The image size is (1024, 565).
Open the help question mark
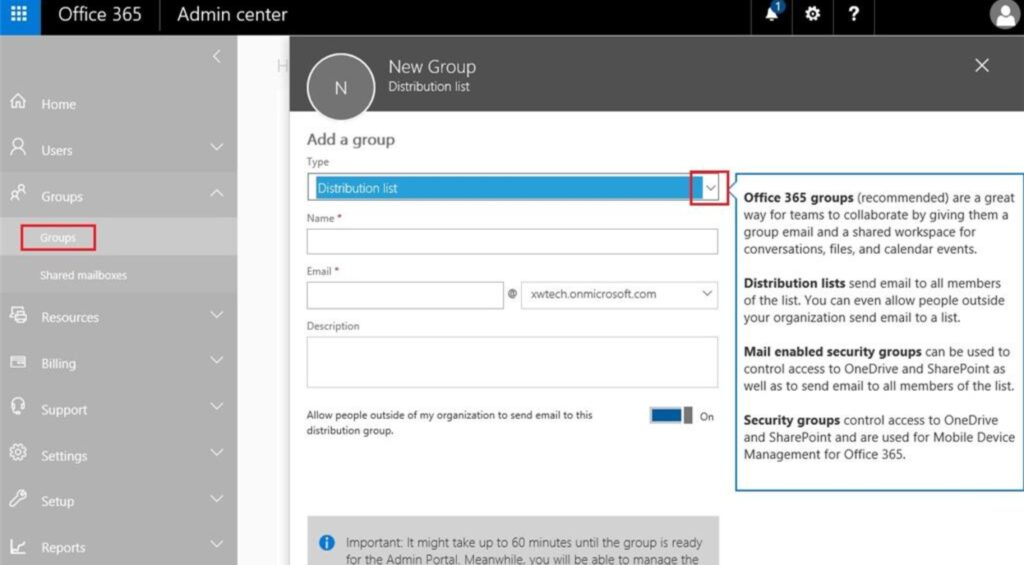[x=854, y=14]
